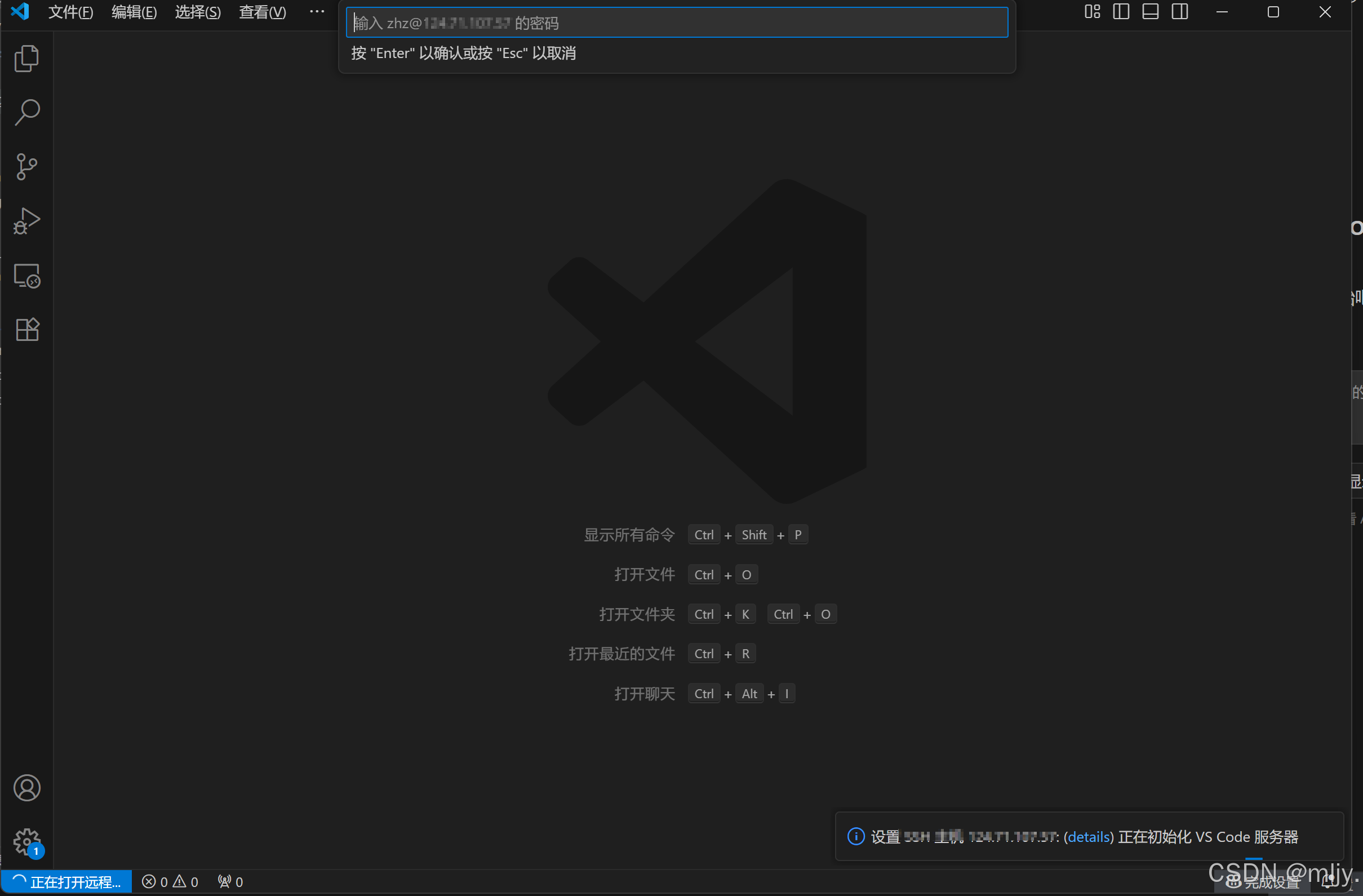Open the Remote Explorer view
This screenshot has width=1363, height=896.
pos(26,276)
